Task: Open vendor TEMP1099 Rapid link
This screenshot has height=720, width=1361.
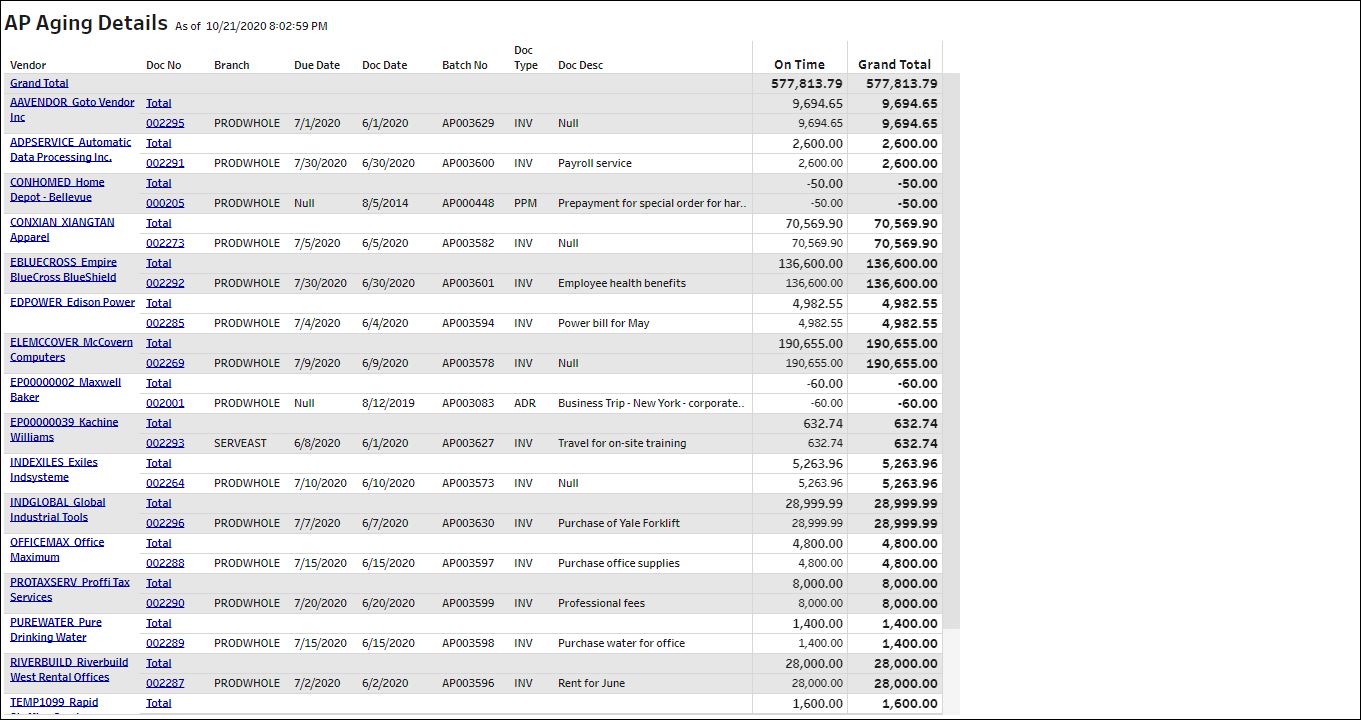Action: coord(54,702)
